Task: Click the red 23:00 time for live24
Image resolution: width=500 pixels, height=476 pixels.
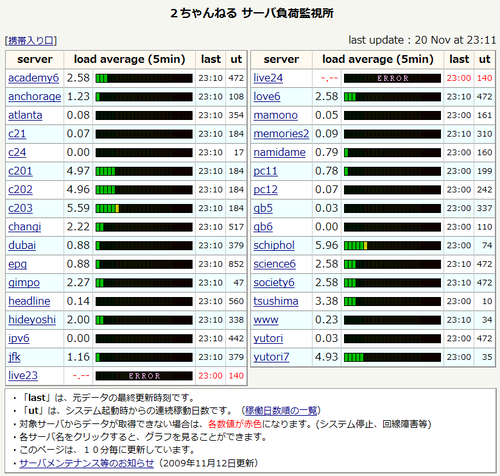Action: click(x=459, y=78)
